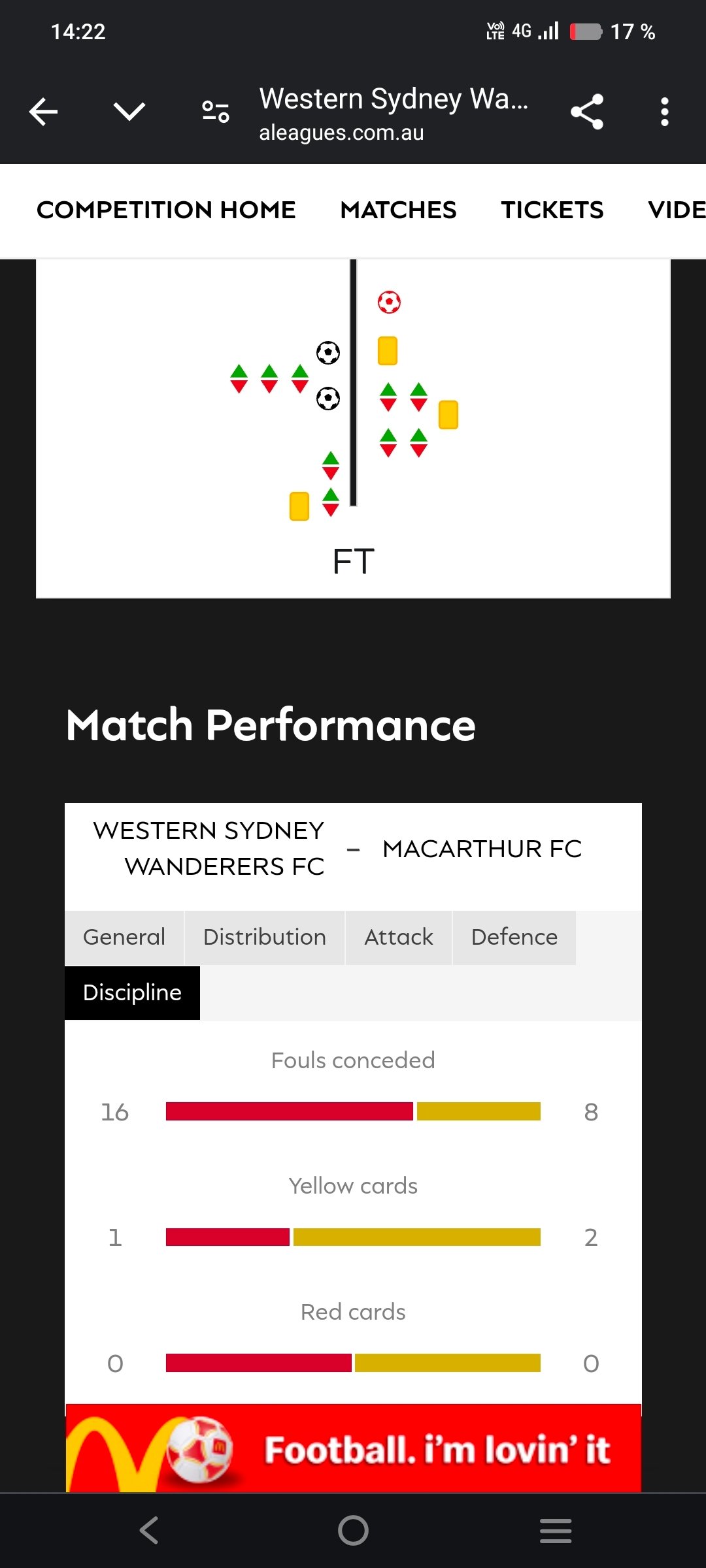Open the Defence stats tab
The image size is (706, 1568).
514,938
